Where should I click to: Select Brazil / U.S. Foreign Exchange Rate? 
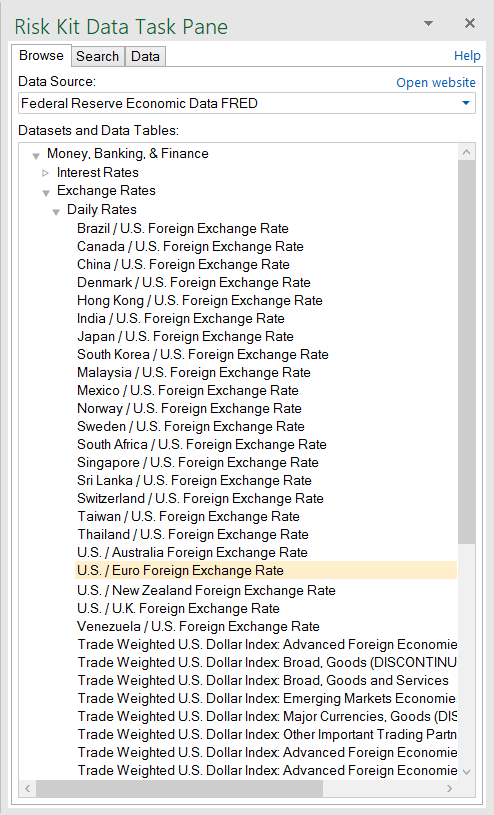pos(183,228)
